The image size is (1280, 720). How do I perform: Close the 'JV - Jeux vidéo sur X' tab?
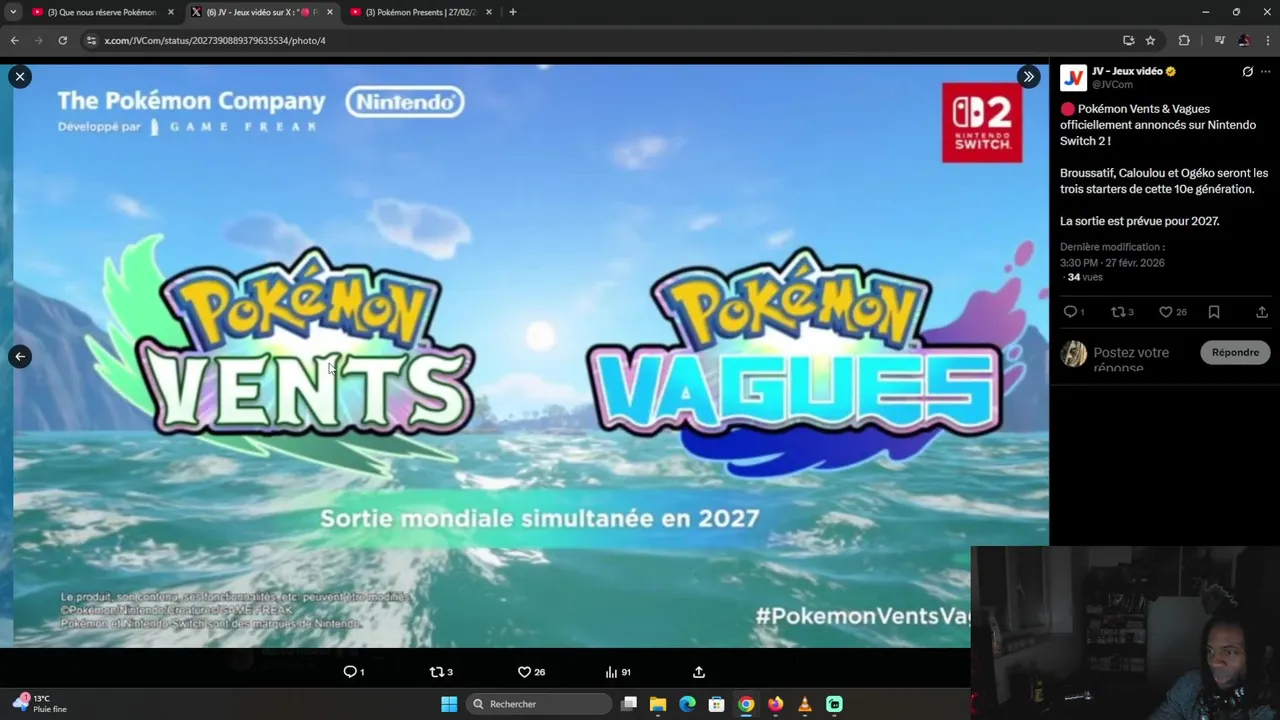329,12
